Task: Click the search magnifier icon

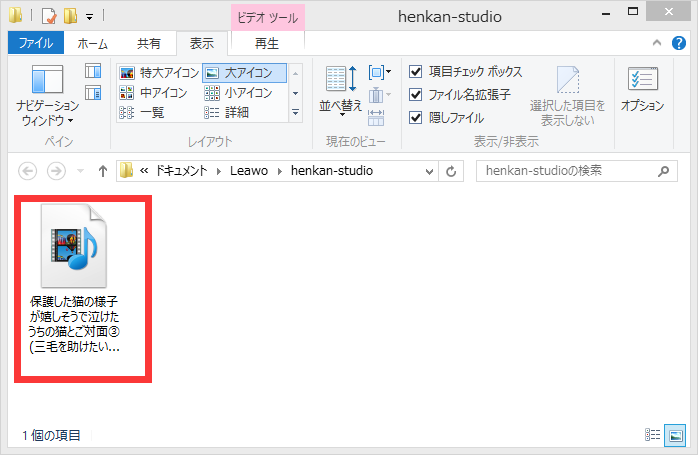Action: point(664,171)
